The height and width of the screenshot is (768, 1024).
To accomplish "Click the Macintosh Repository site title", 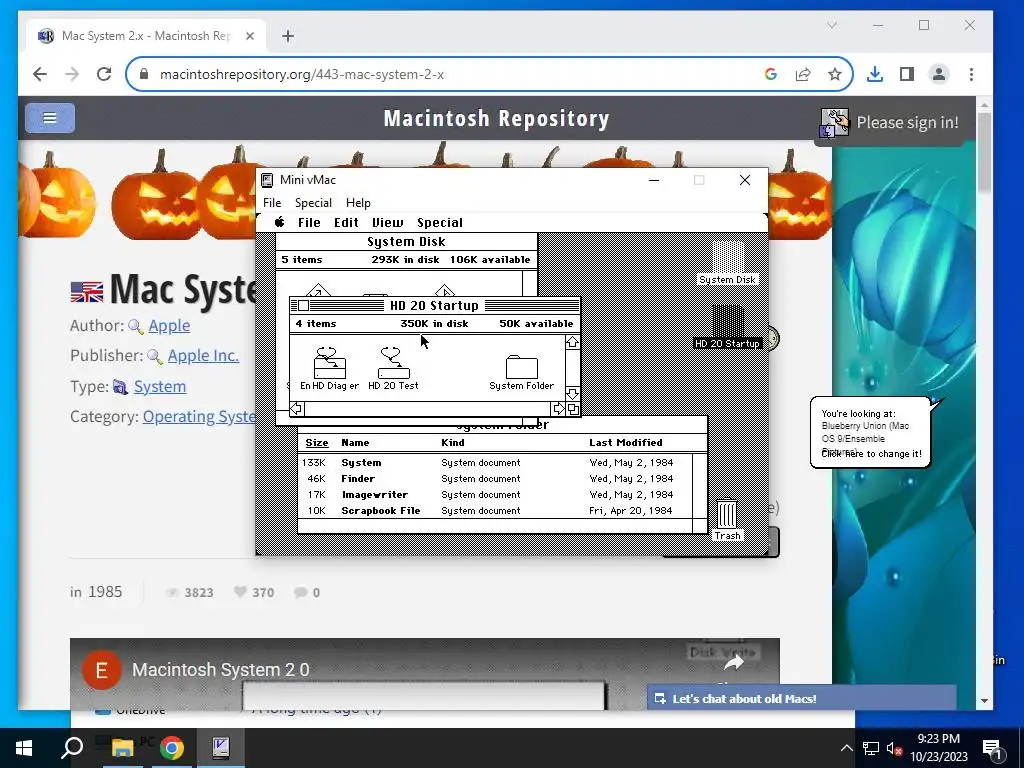I will 496,118.
